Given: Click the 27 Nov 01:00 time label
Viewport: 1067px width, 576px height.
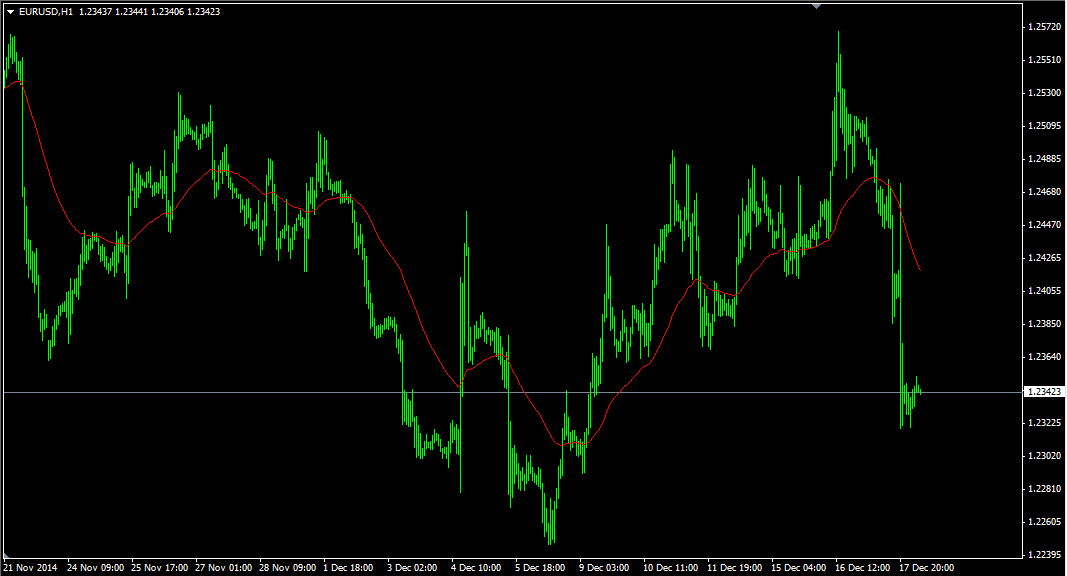Looking at the screenshot, I should [223, 568].
